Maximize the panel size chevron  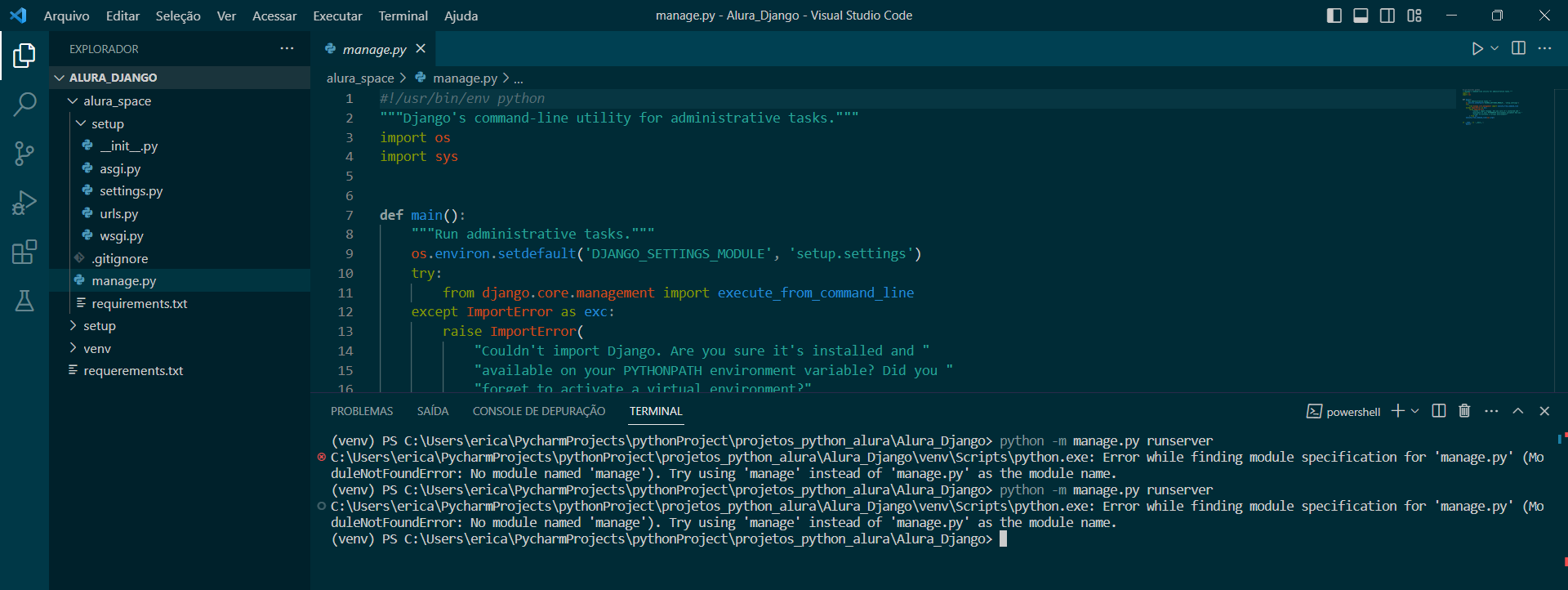tap(1517, 410)
